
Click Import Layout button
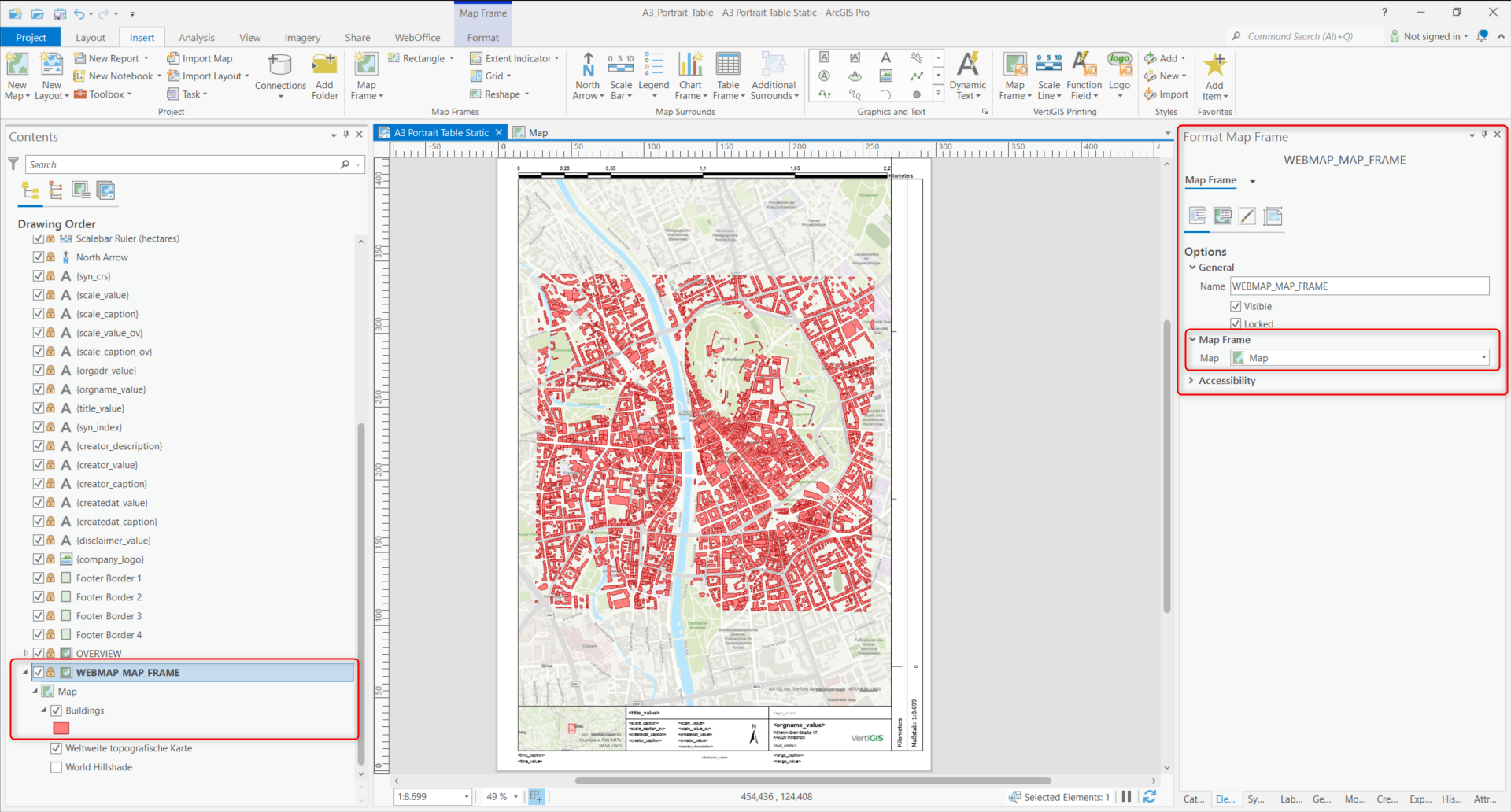pyautogui.click(x=211, y=76)
